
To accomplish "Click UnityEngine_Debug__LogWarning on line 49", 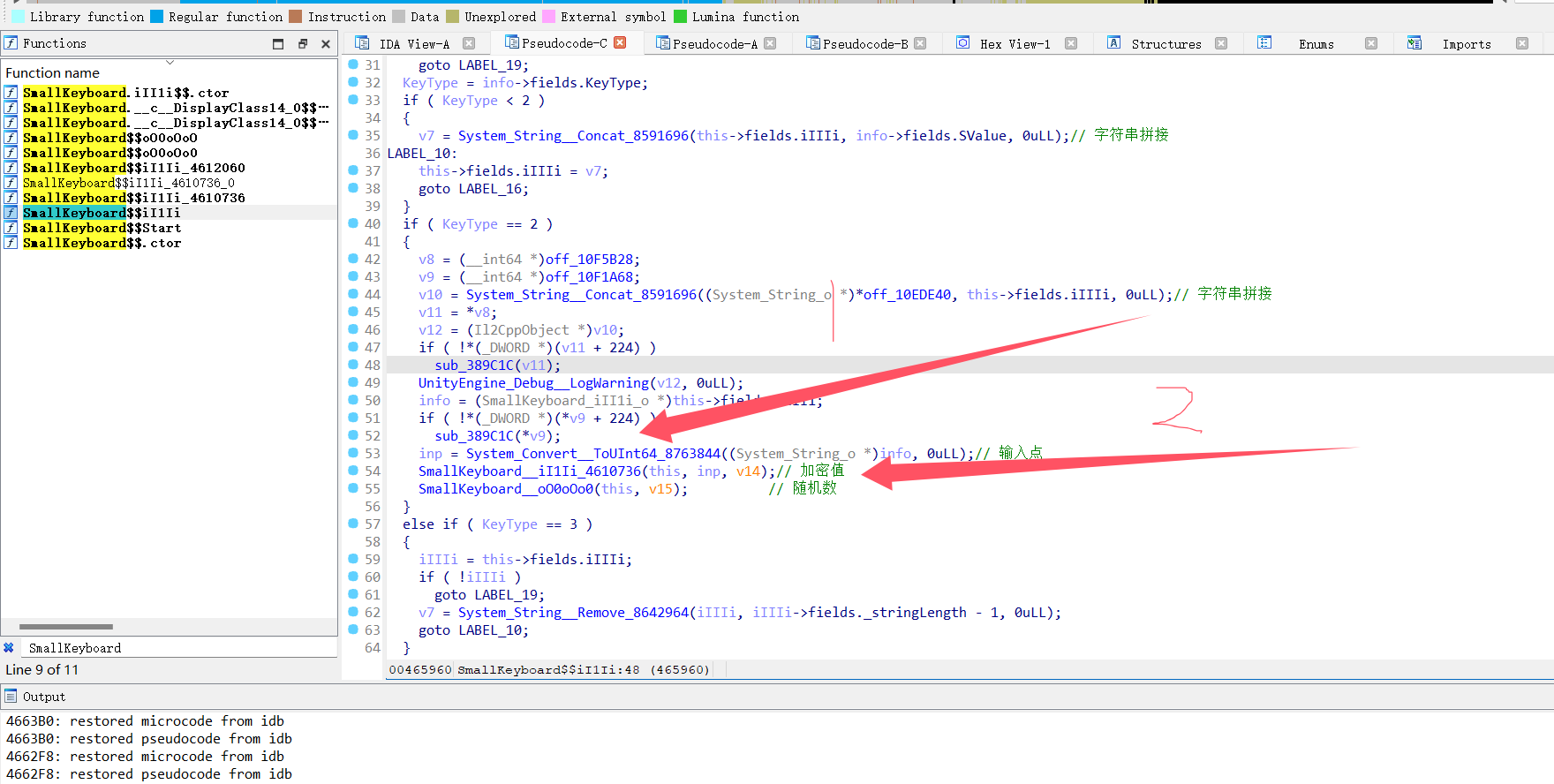I will pyautogui.click(x=533, y=383).
